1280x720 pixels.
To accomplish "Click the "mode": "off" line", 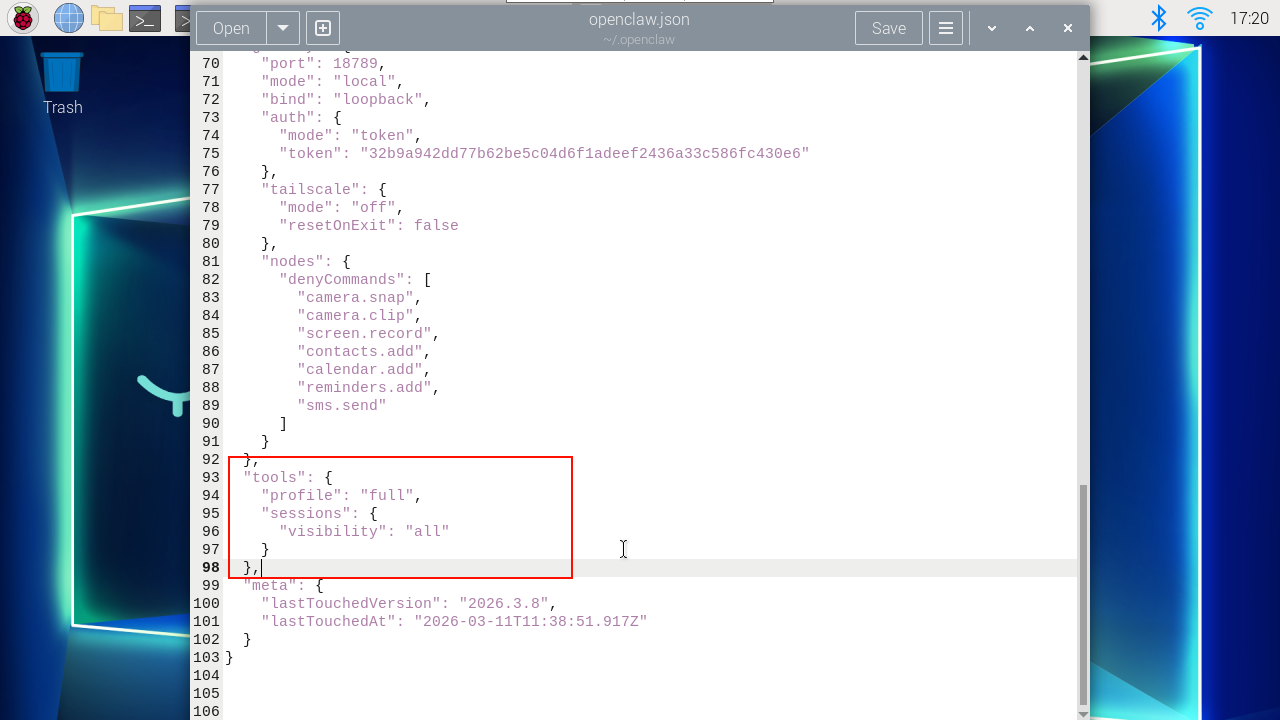I will 341,207.
